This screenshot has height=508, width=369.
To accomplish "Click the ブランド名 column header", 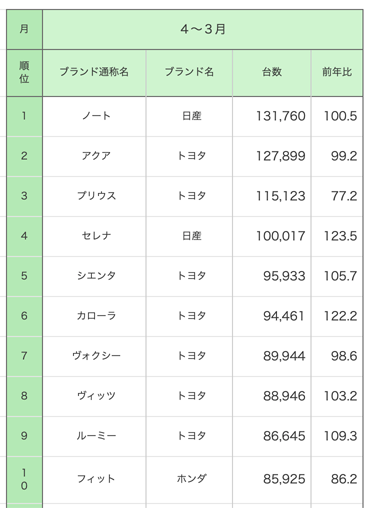I will 189,73.
